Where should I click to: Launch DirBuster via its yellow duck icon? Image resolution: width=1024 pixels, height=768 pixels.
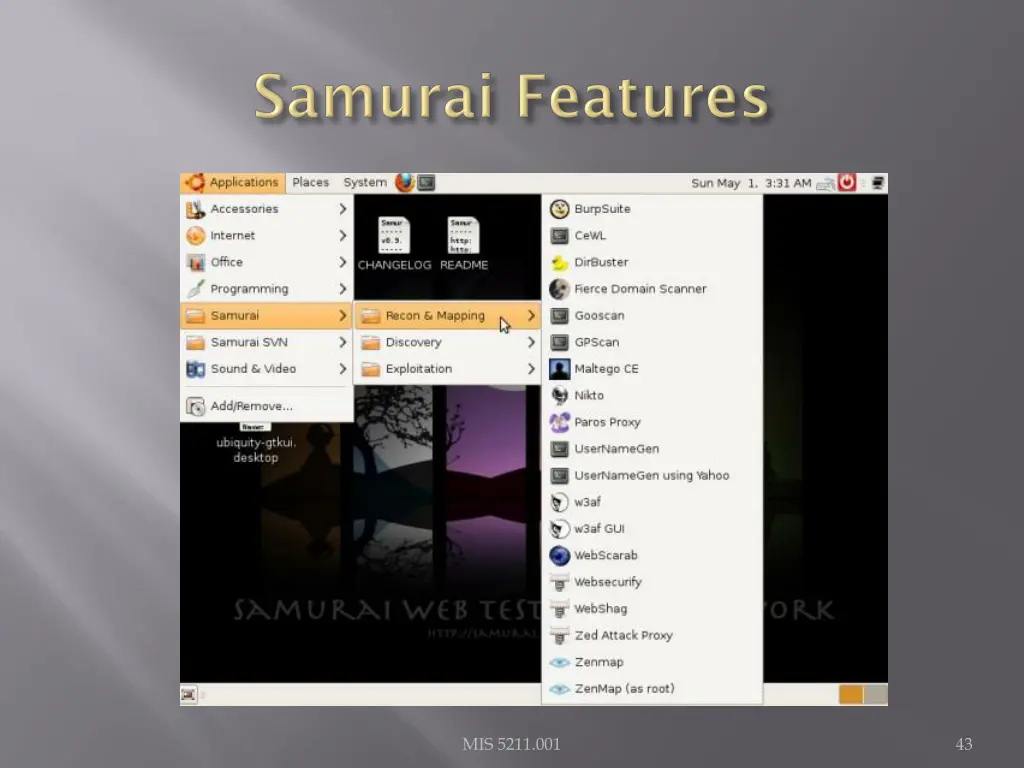(x=559, y=263)
